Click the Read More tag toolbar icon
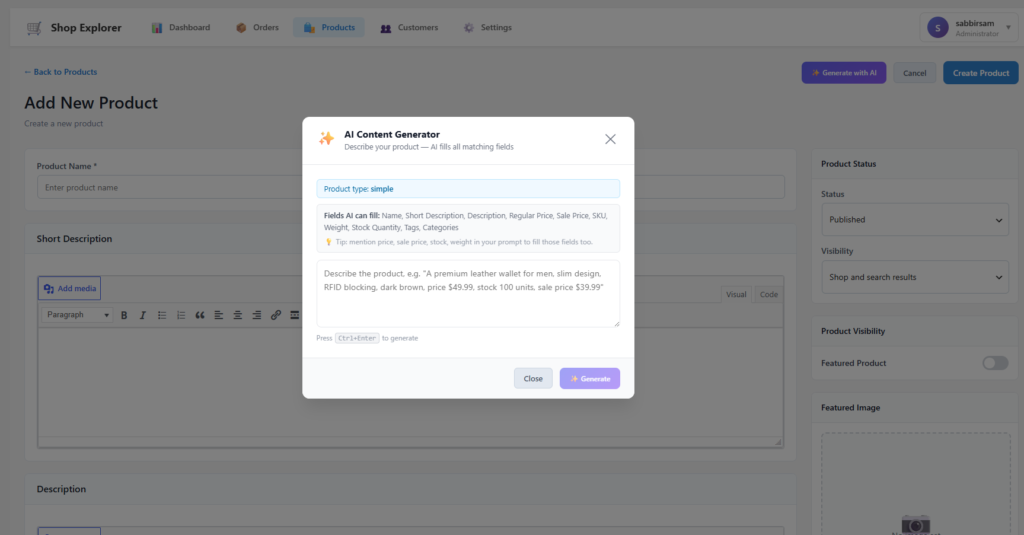 [295, 315]
